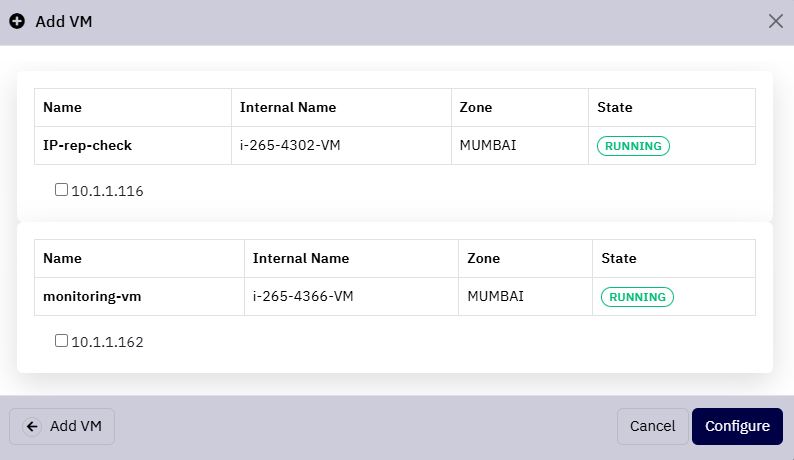Check the 10.1.1.162 IP checkbox
The height and width of the screenshot is (460, 794).
pos(61,340)
